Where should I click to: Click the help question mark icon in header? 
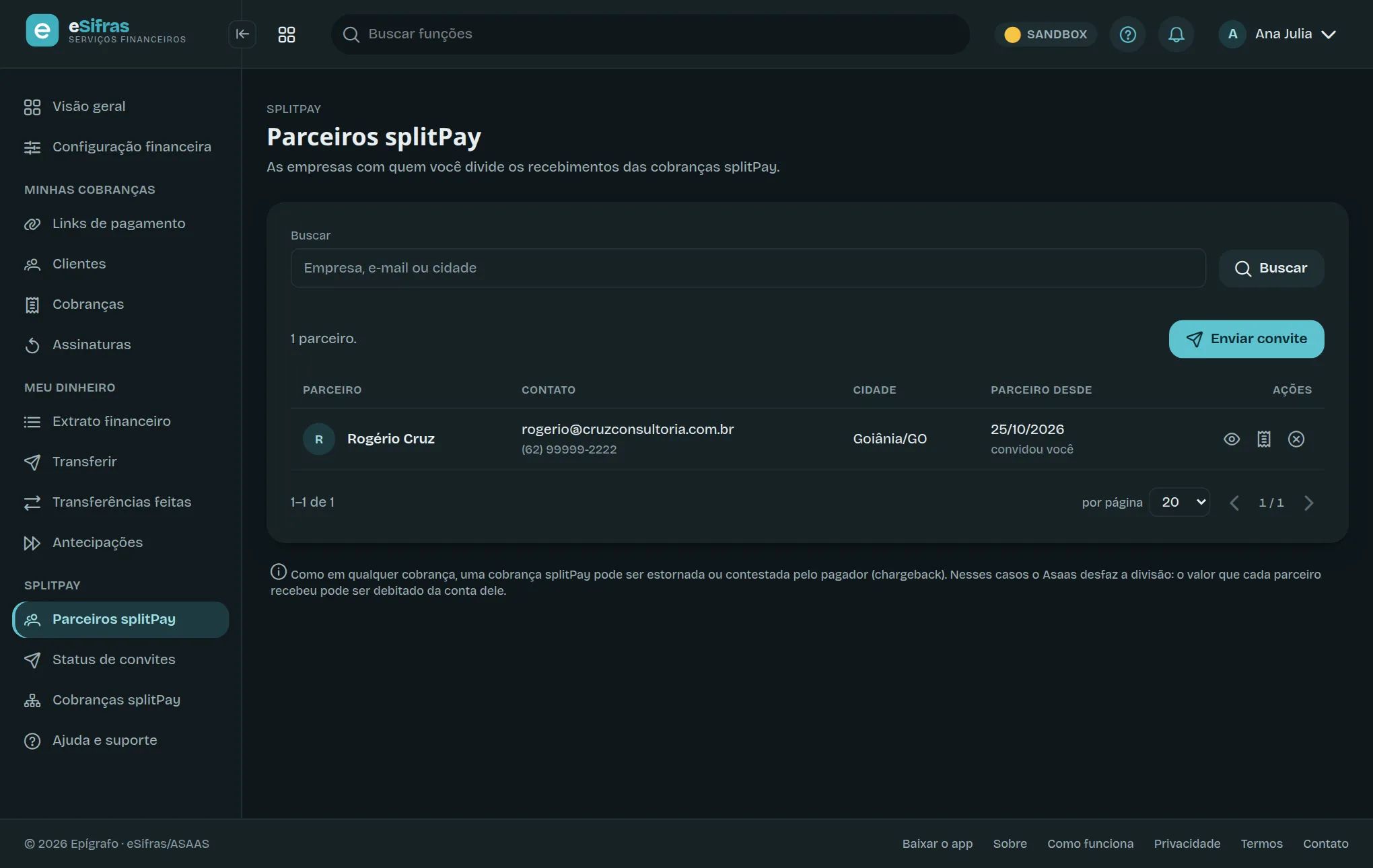point(1128,34)
